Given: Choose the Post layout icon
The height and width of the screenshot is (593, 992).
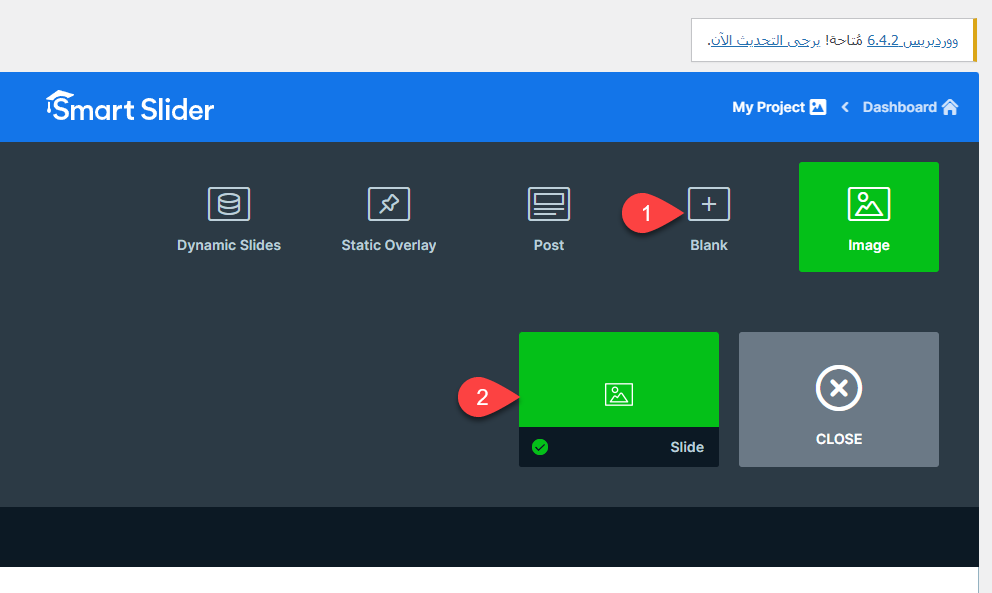Looking at the screenshot, I should 549,204.
